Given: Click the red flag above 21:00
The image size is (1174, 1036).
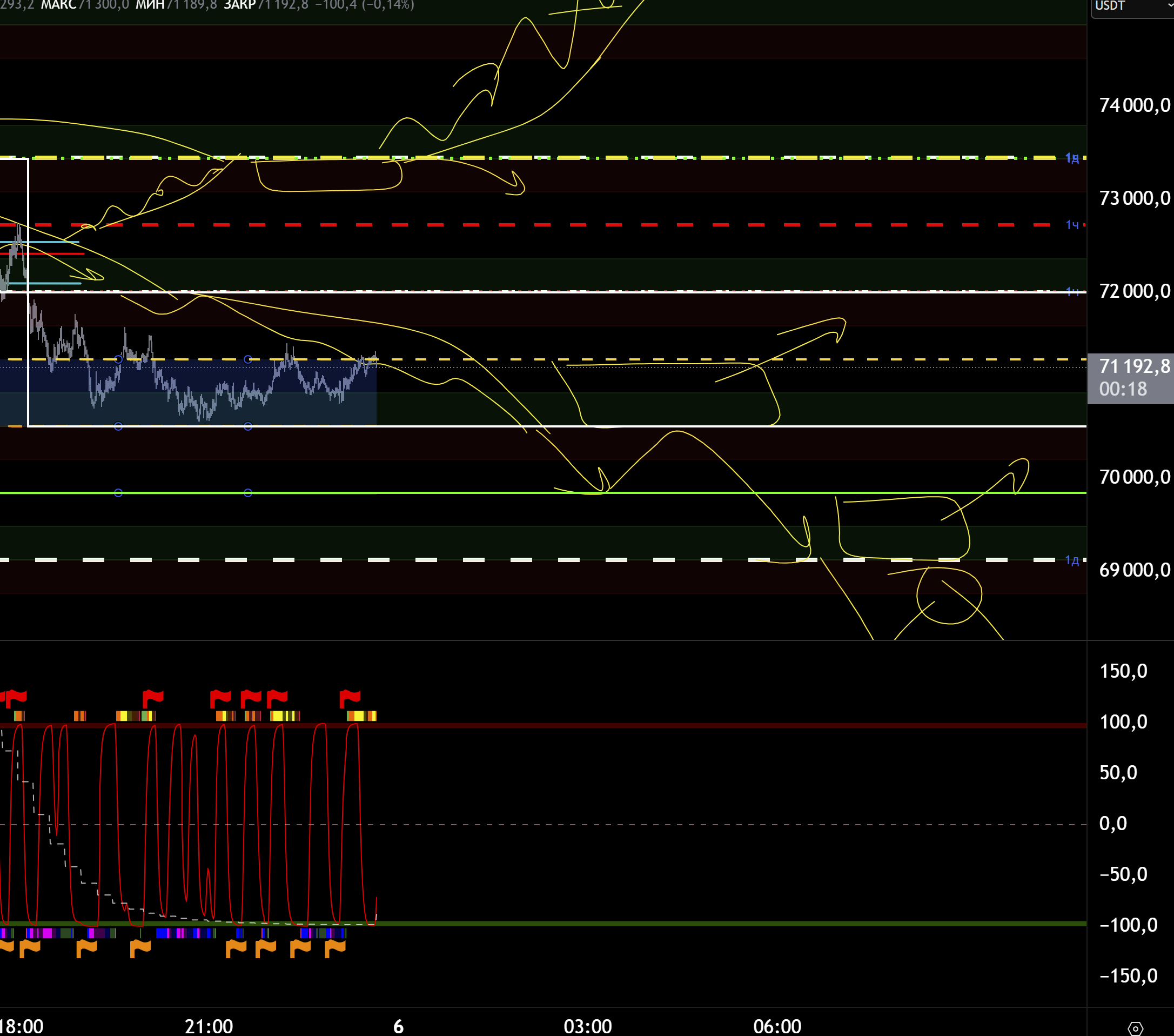Looking at the screenshot, I should click(220, 698).
